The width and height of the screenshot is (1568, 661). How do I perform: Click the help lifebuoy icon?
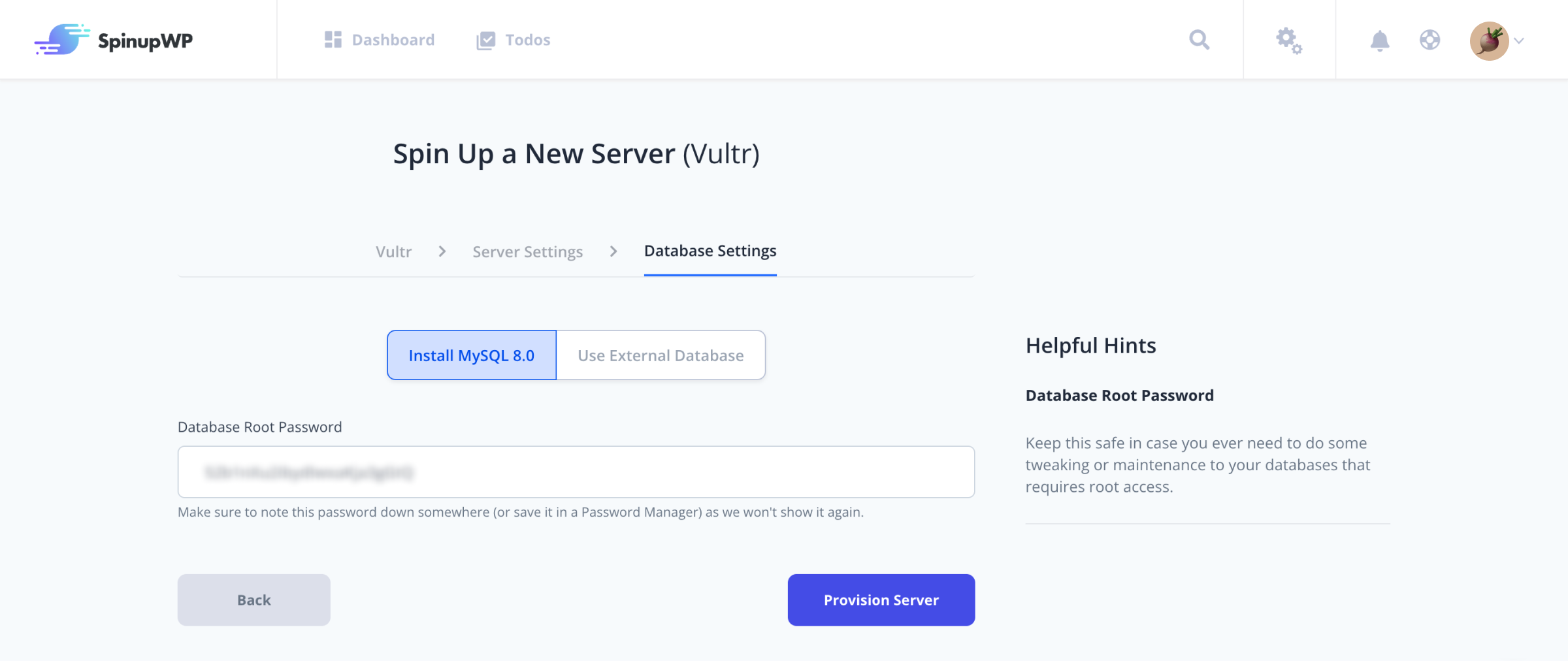(1429, 40)
